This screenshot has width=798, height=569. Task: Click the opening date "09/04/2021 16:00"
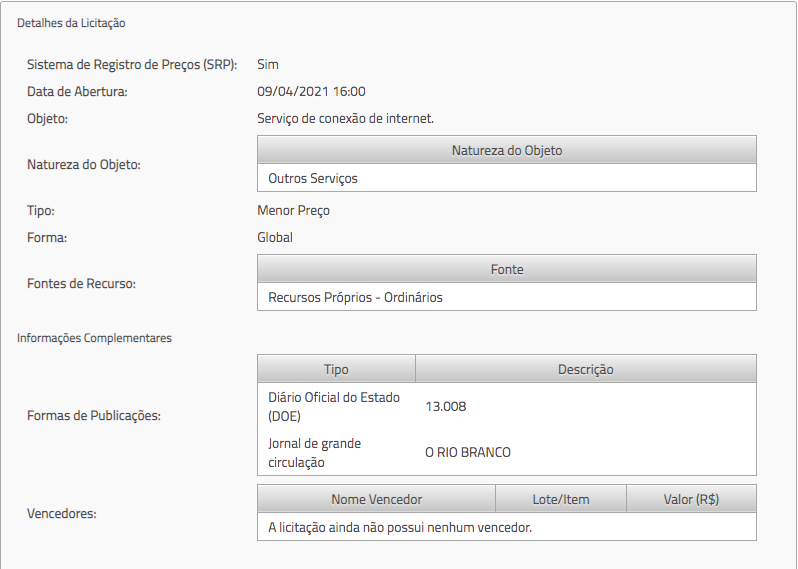pos(311,91)
